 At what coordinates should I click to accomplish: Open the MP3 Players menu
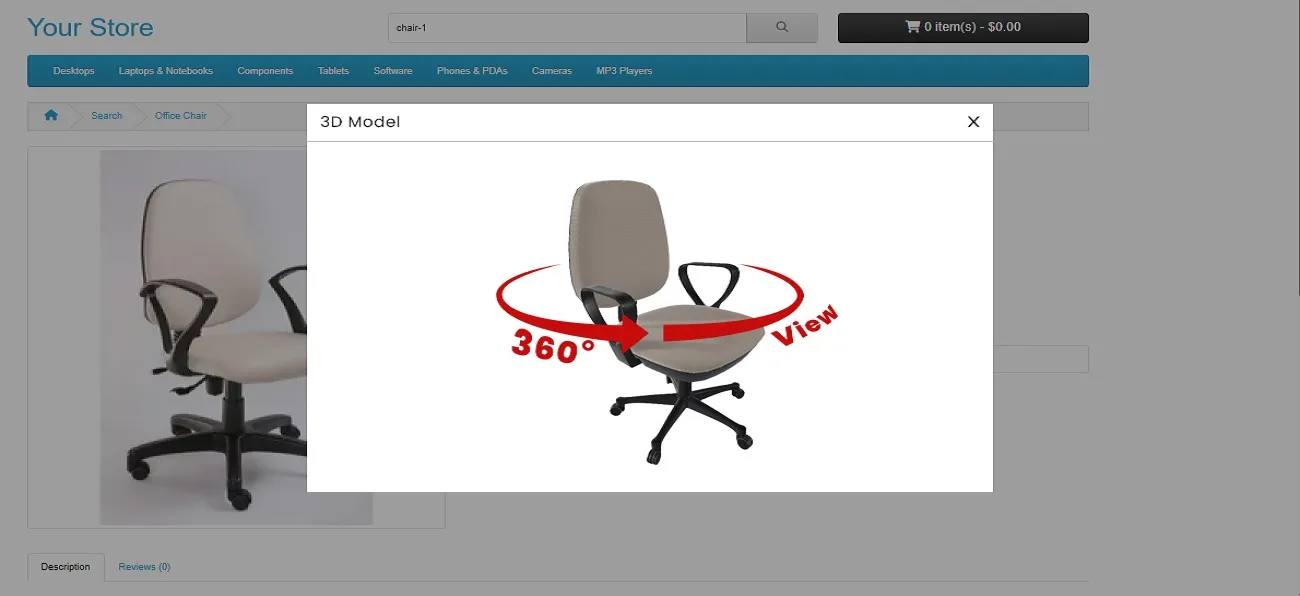tap(624, 71)
